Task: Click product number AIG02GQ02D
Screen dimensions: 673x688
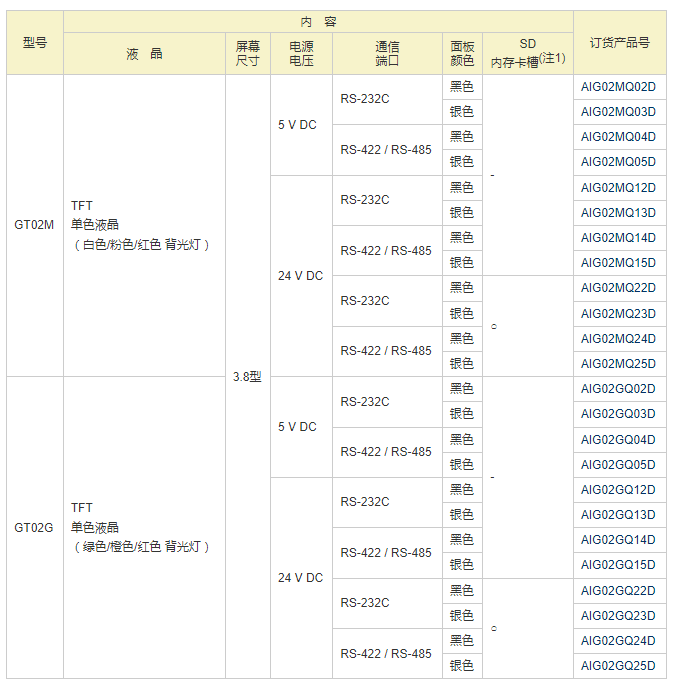Action: tap(618, 389)
